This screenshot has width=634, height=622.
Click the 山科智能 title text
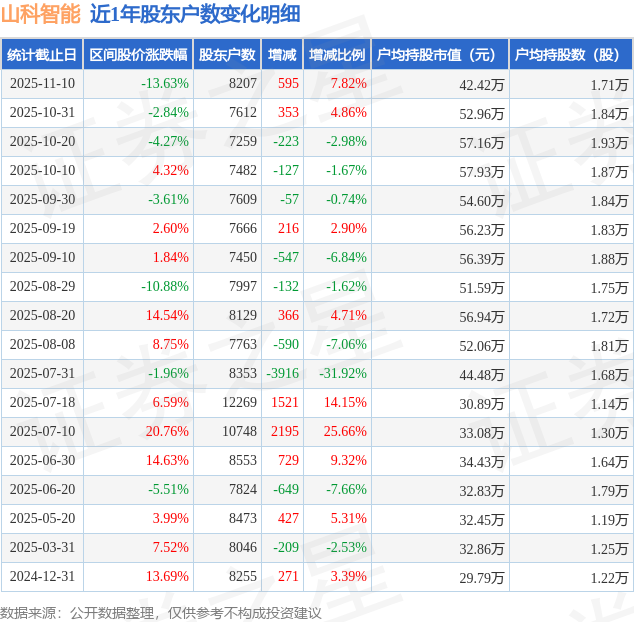click(x=40, y=14)
